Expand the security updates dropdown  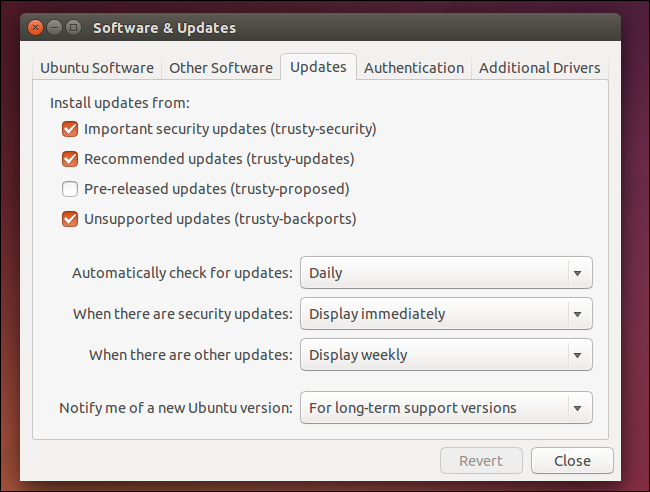click(446, 314)
